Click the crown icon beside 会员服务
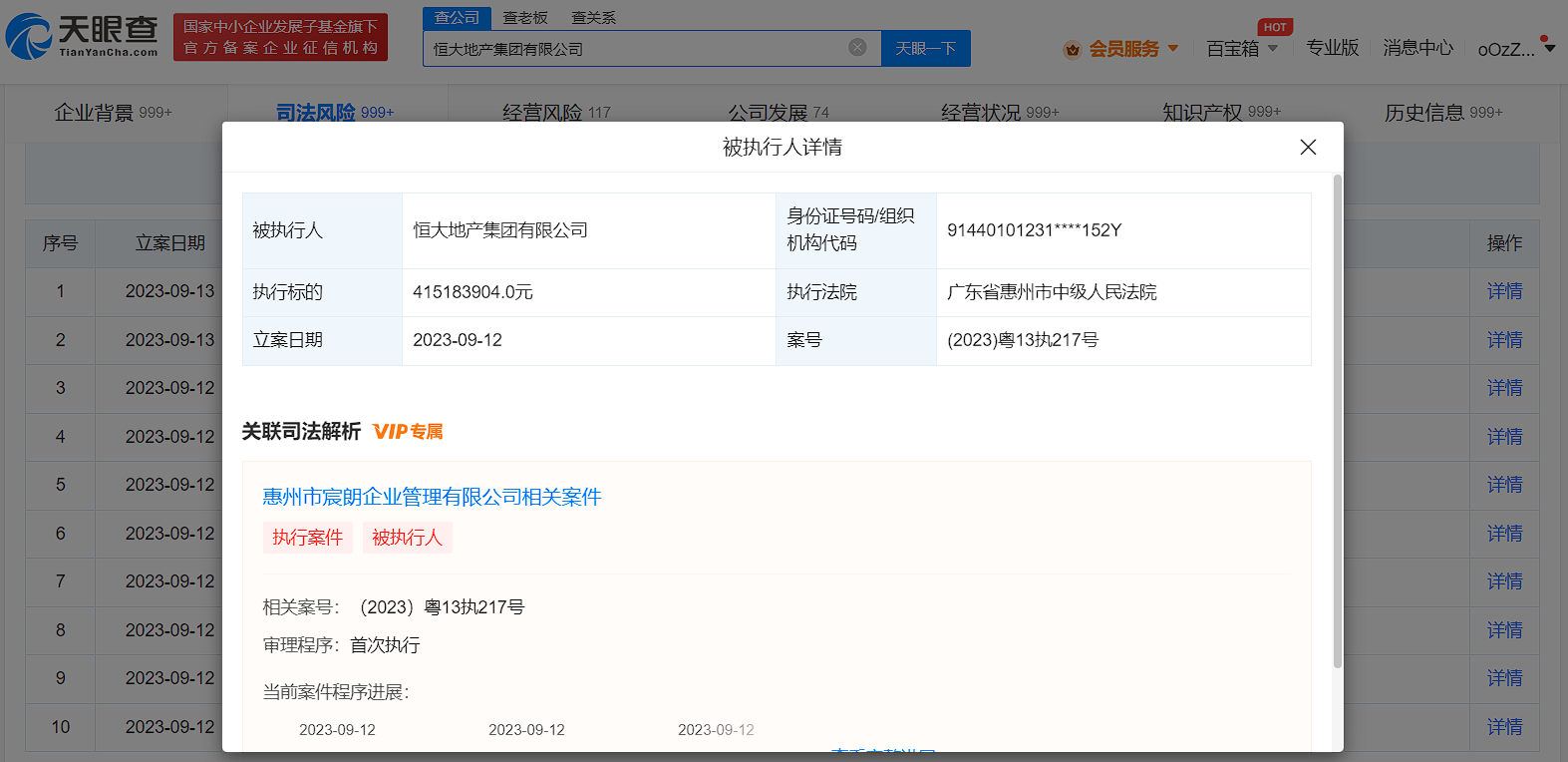Image resolution: width=1568 pixels, height=762 pixels. pos(1072,49)
